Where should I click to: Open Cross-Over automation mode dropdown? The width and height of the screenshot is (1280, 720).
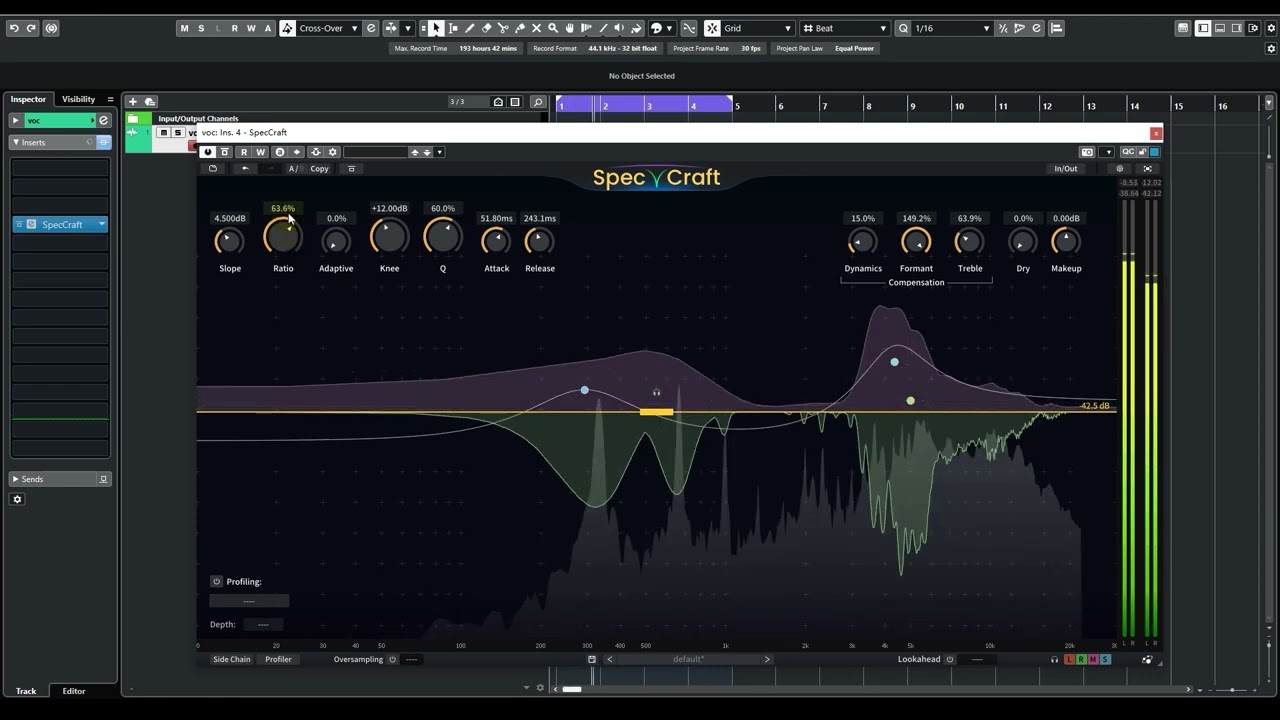tap(354, 28)
